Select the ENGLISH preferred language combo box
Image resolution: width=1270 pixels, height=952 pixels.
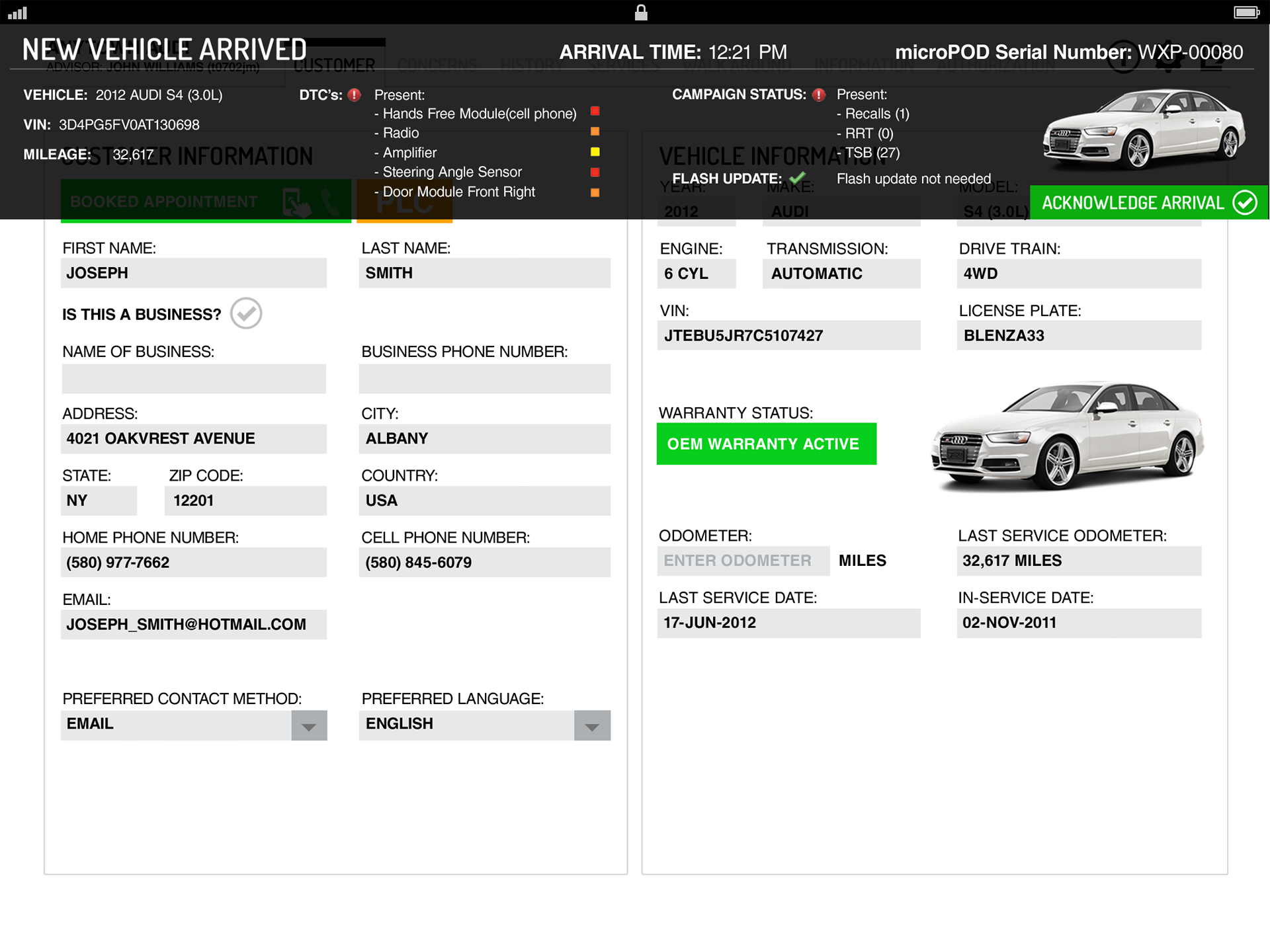485,726
